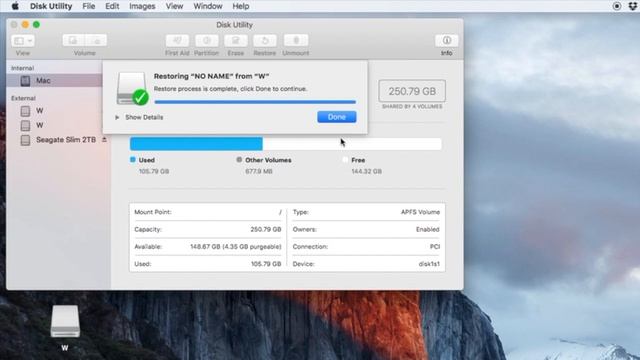The width and height of the screenshot is (640, 360).
Task: Click the Restore toolbar icon
Action: [x=264, y=40]
